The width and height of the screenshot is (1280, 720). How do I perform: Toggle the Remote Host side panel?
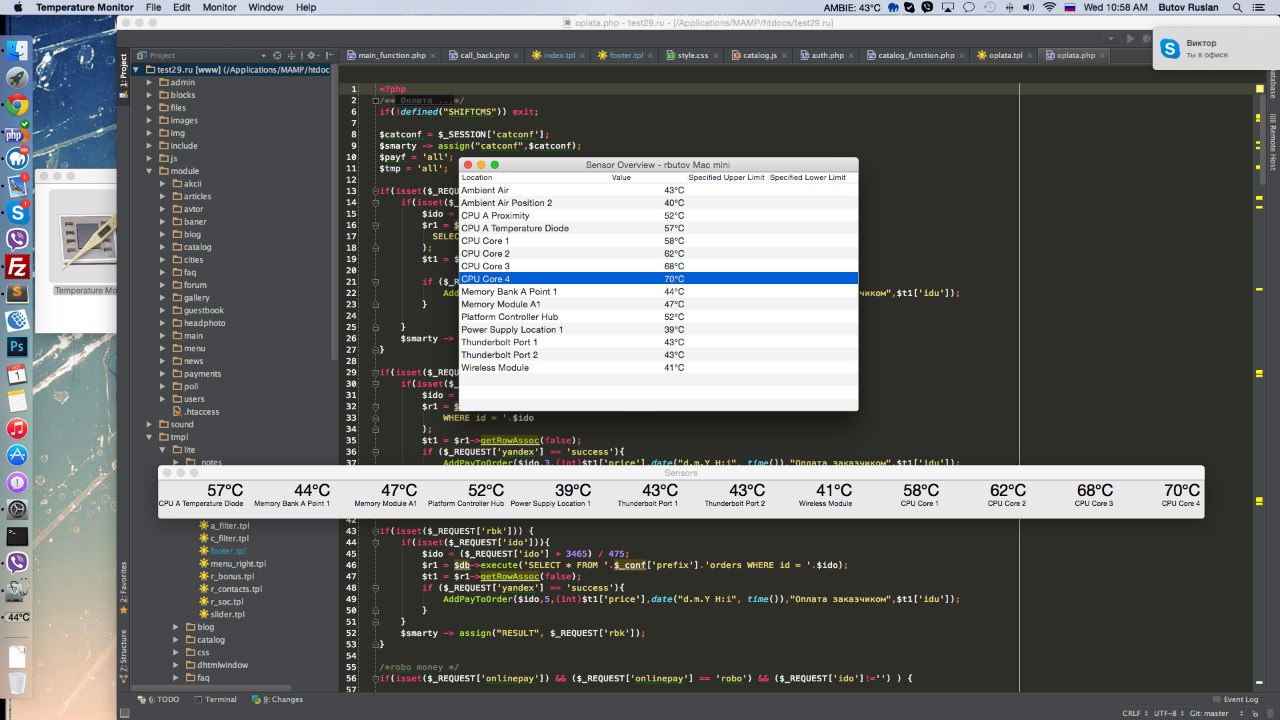coord(1273,142)
